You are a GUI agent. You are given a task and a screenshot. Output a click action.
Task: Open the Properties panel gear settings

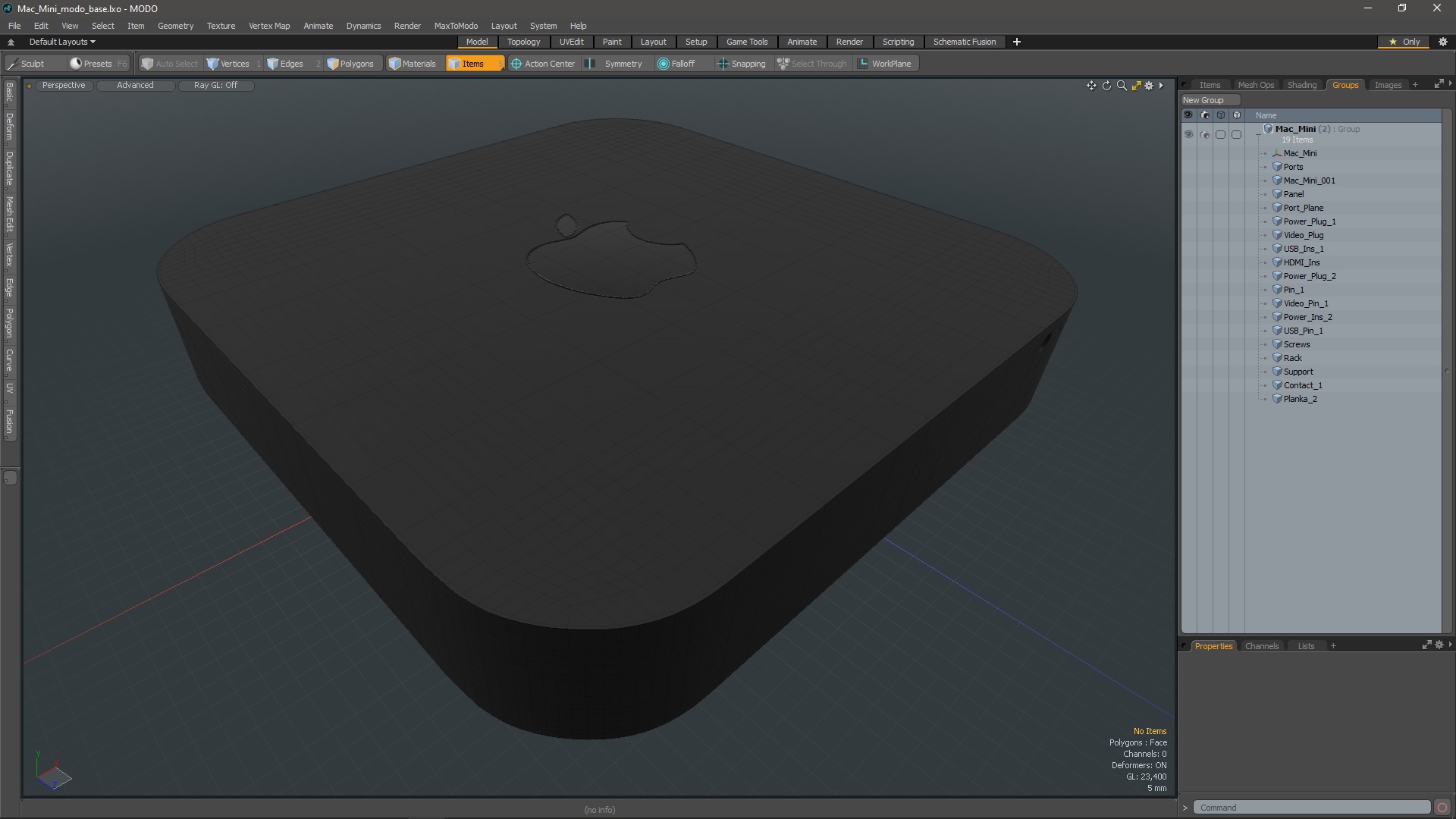click(1439, 645)
